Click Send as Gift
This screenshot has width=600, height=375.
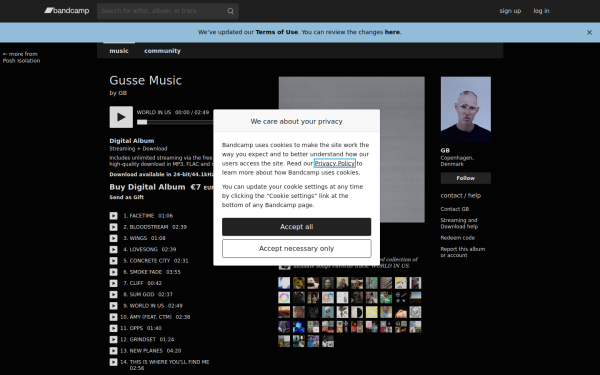tap(127, 197)
